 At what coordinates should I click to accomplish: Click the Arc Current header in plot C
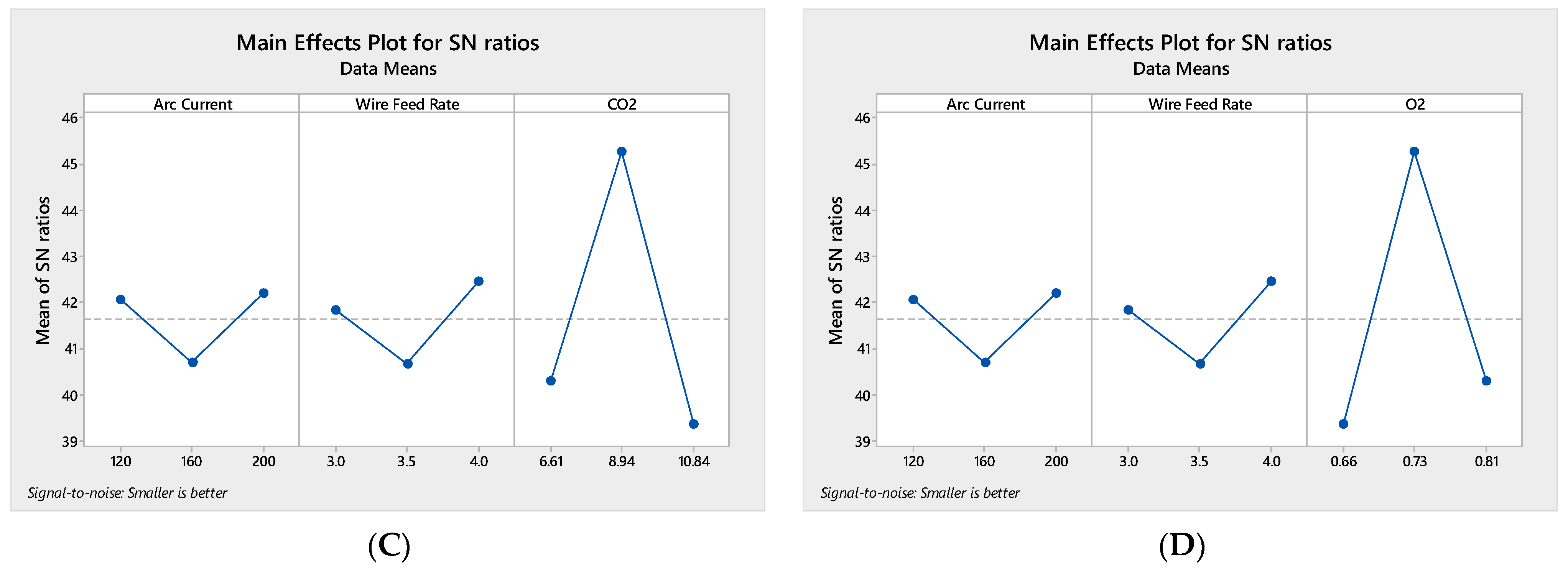[193, 104]
